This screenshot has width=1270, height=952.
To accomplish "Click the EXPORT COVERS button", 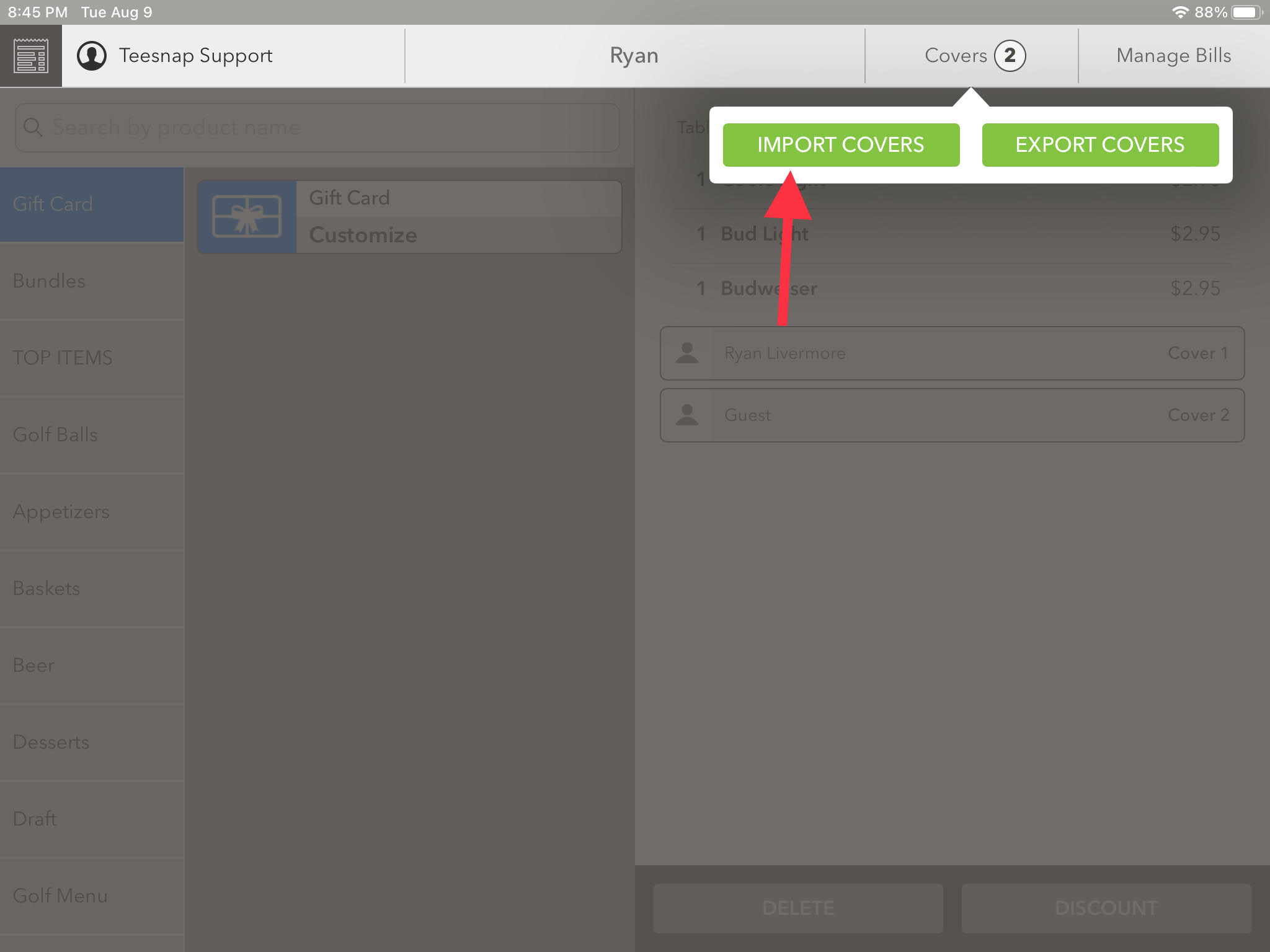I will (1100, 145).
